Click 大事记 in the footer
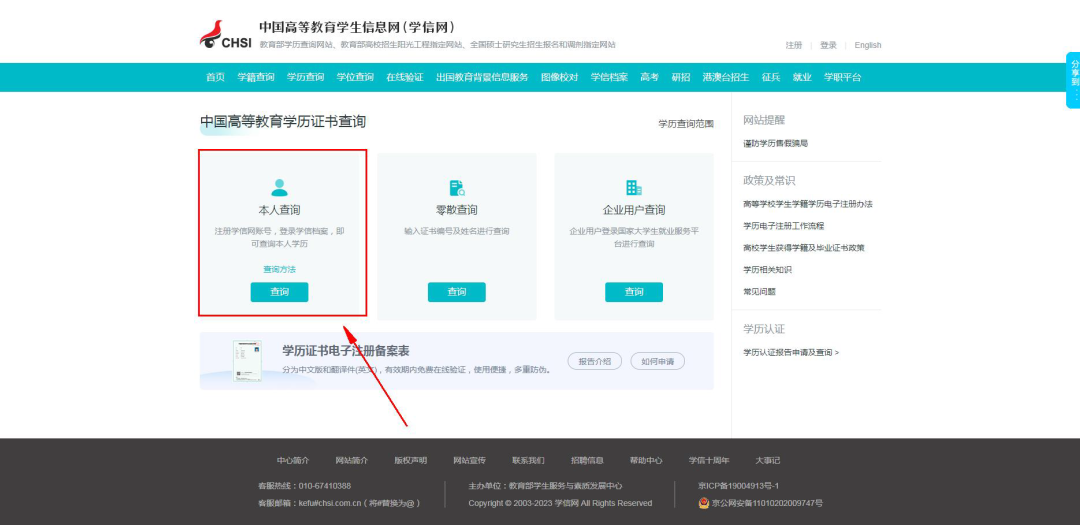Screen dimensions: 1080x525 coord(767,460)
